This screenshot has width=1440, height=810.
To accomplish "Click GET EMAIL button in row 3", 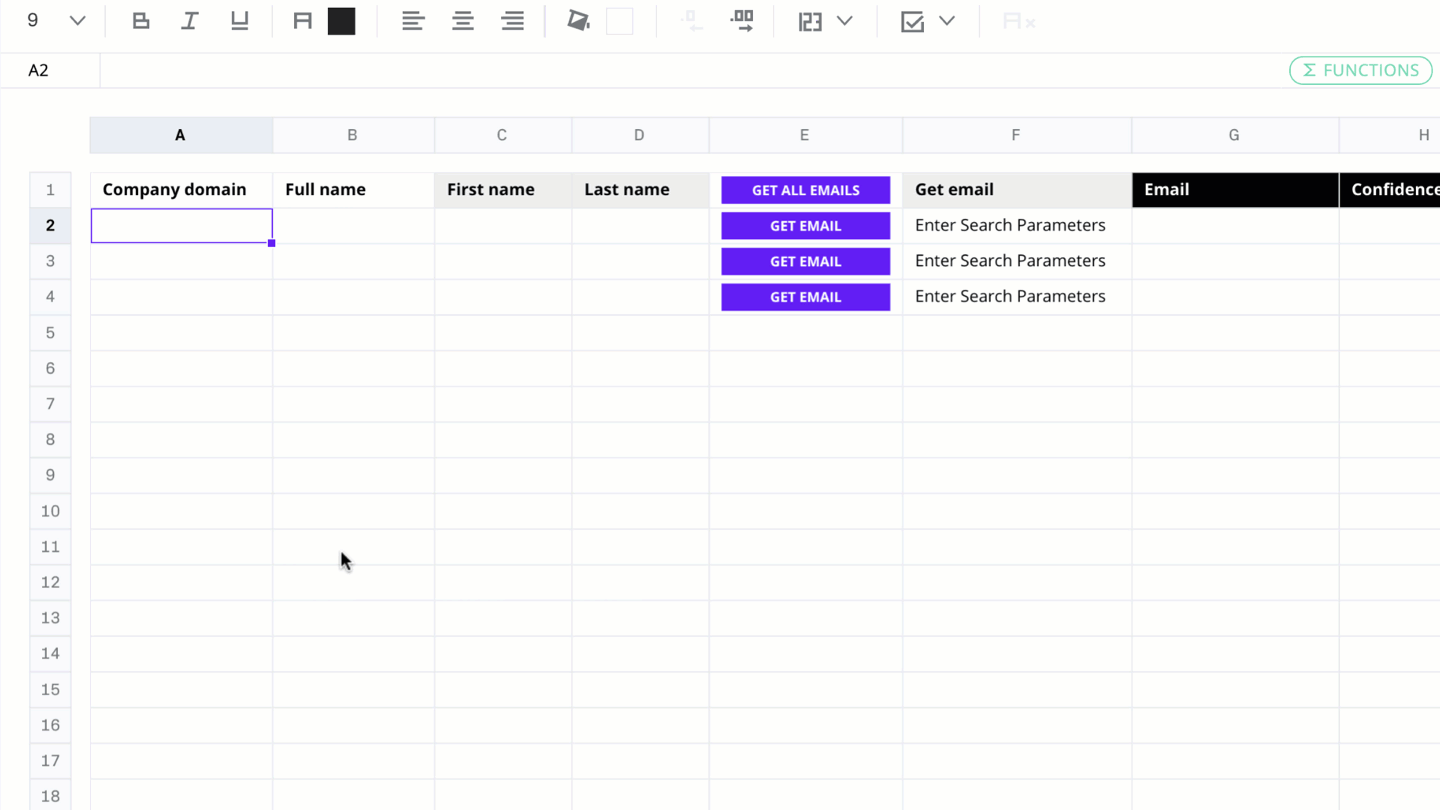I will tap(806, 261).
